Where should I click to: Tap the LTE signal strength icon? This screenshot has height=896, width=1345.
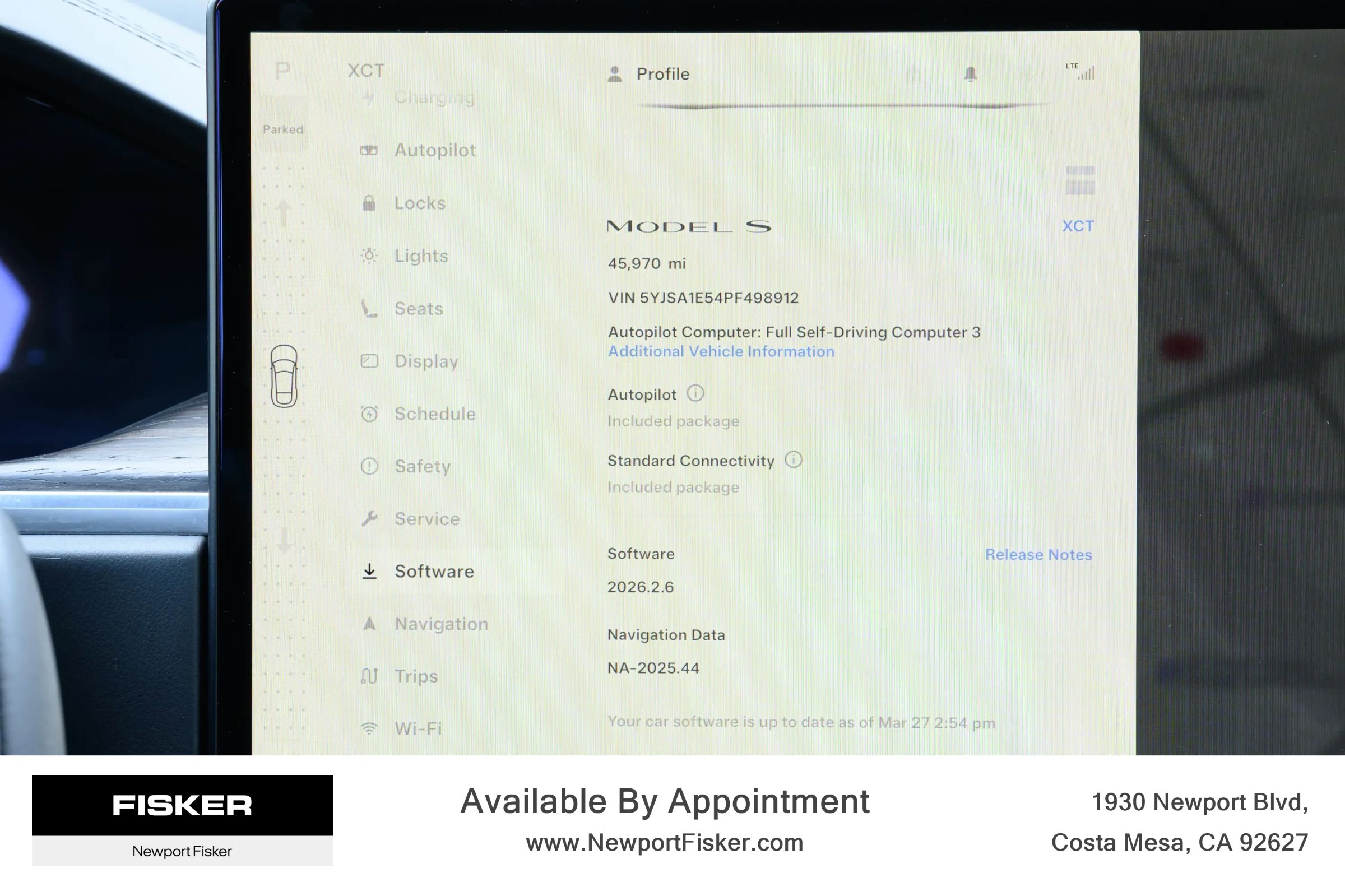(1081, 71)
